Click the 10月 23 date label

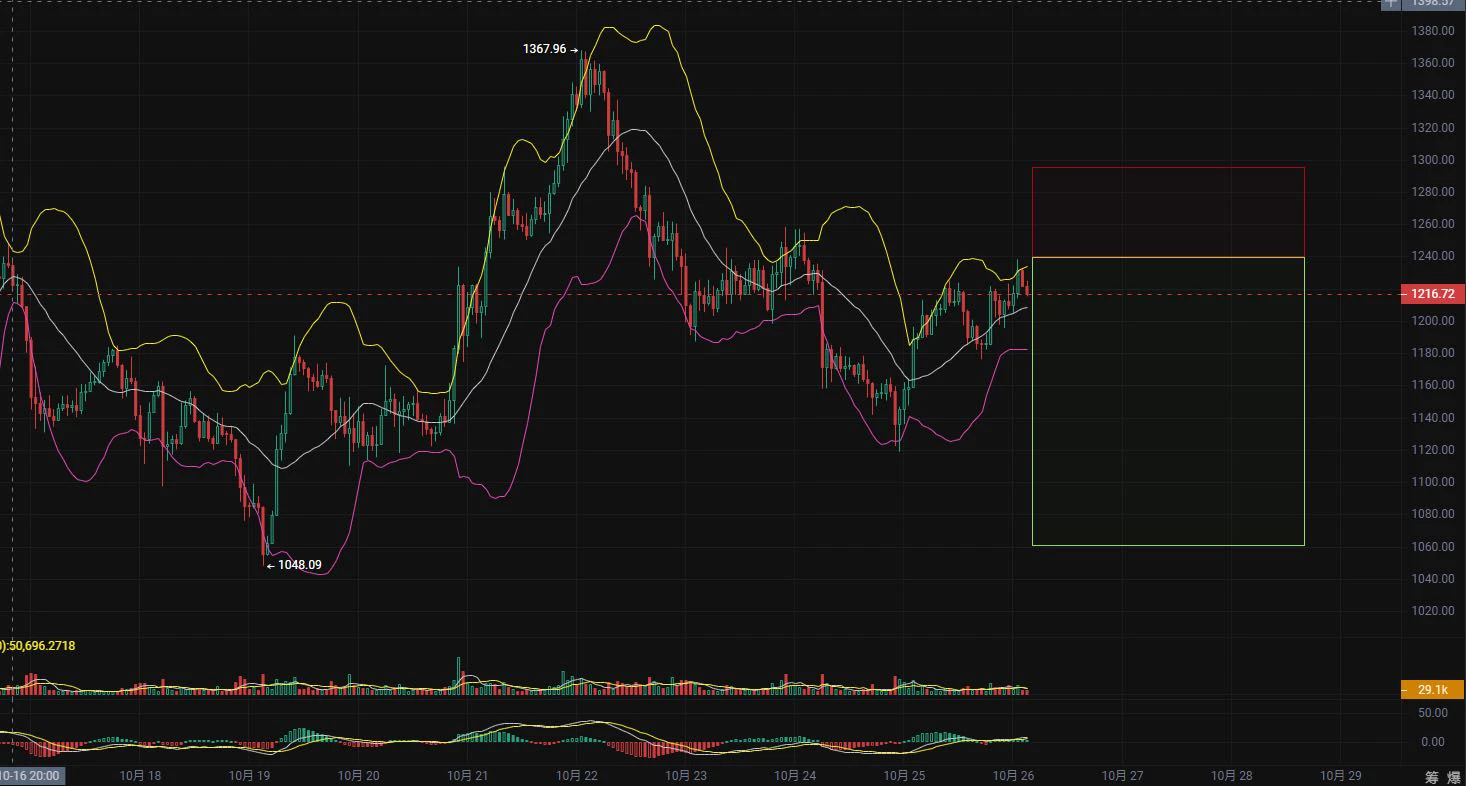click(685, 775)
